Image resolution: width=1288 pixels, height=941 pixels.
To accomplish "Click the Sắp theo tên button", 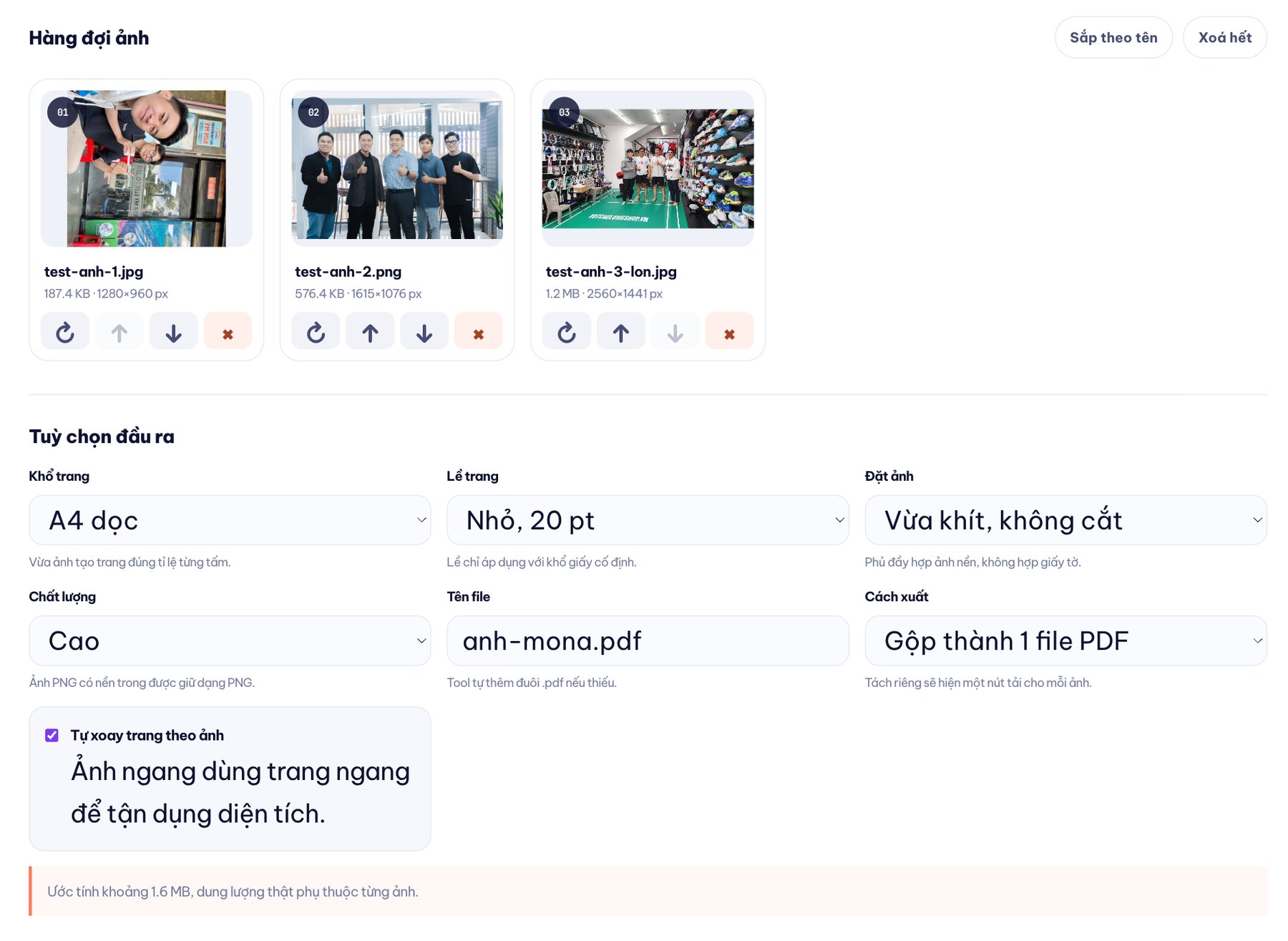I will pyautogui.click(x=1113, y=37).
